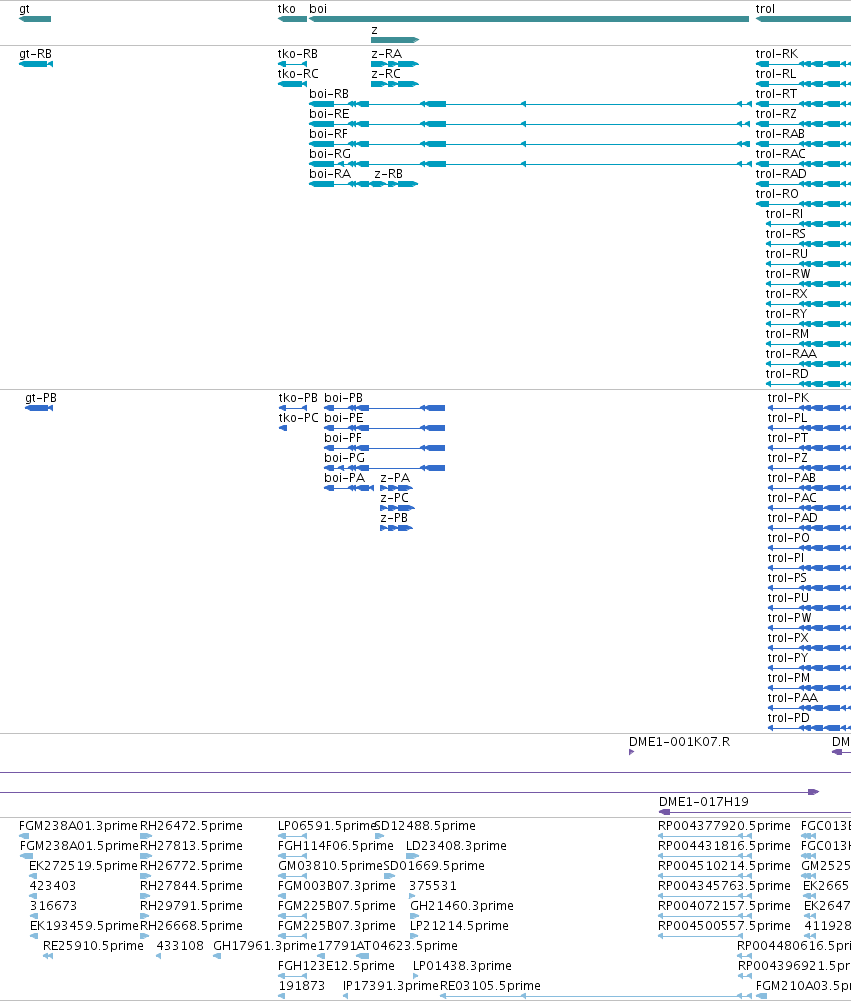Select the z gene label

pyautogui.click(x=374, y=30)
